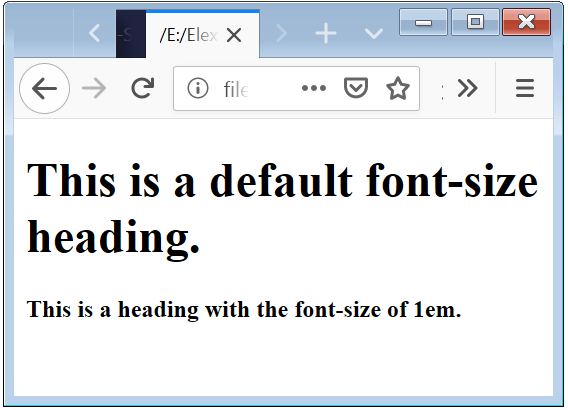Open the hamburger application menu
Viewport: 568px width, 410px height.
point(525,88)
